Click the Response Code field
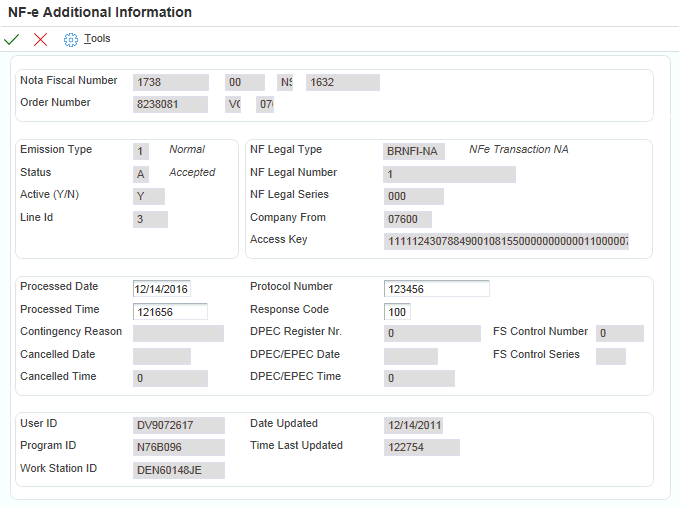Viewport: 679px width, 507px height. (397, 311)
